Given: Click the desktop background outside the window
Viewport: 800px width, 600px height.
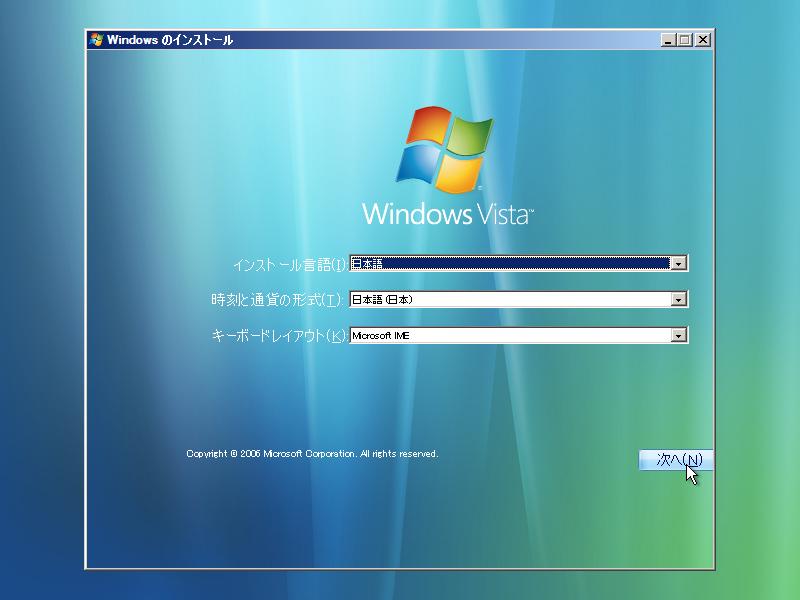Looking at the screenshot, I should [x=41, y=306].
